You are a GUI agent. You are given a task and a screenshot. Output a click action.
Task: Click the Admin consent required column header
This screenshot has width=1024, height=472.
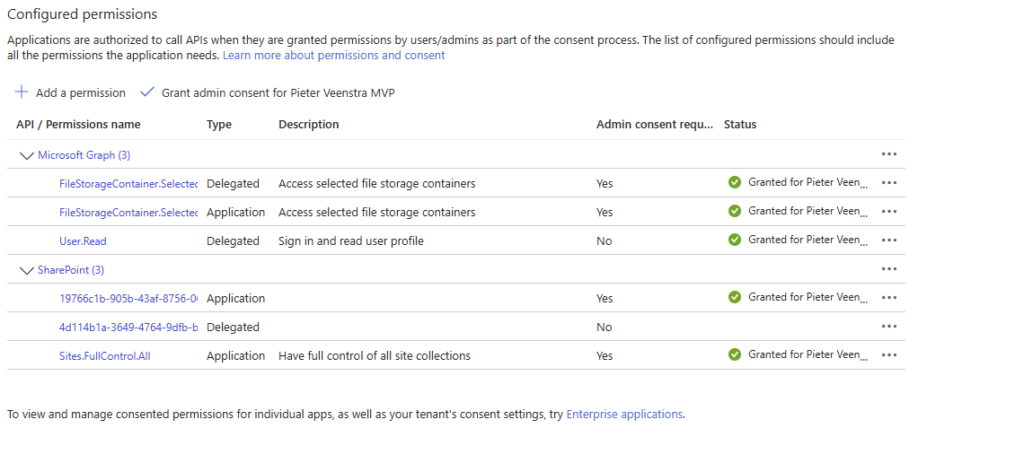(655, 125)
